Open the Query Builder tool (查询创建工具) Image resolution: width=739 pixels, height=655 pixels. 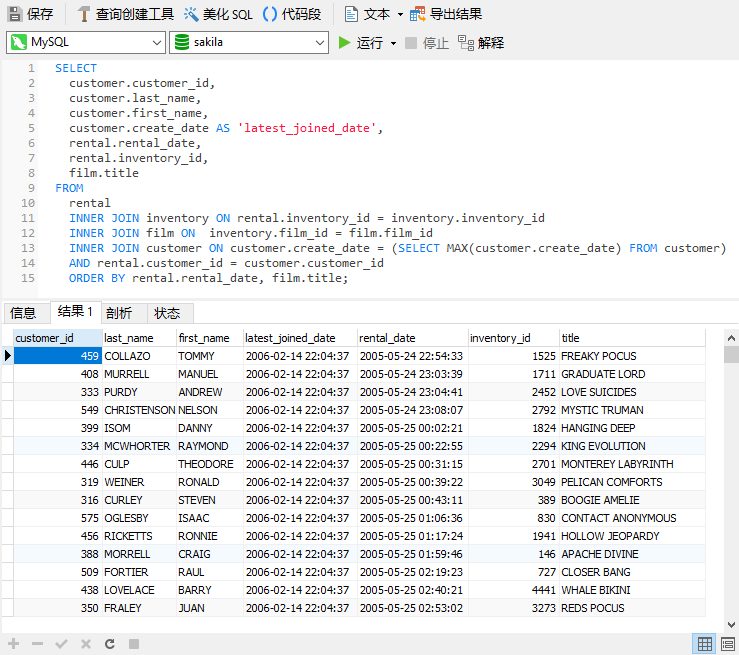(126, 14)
